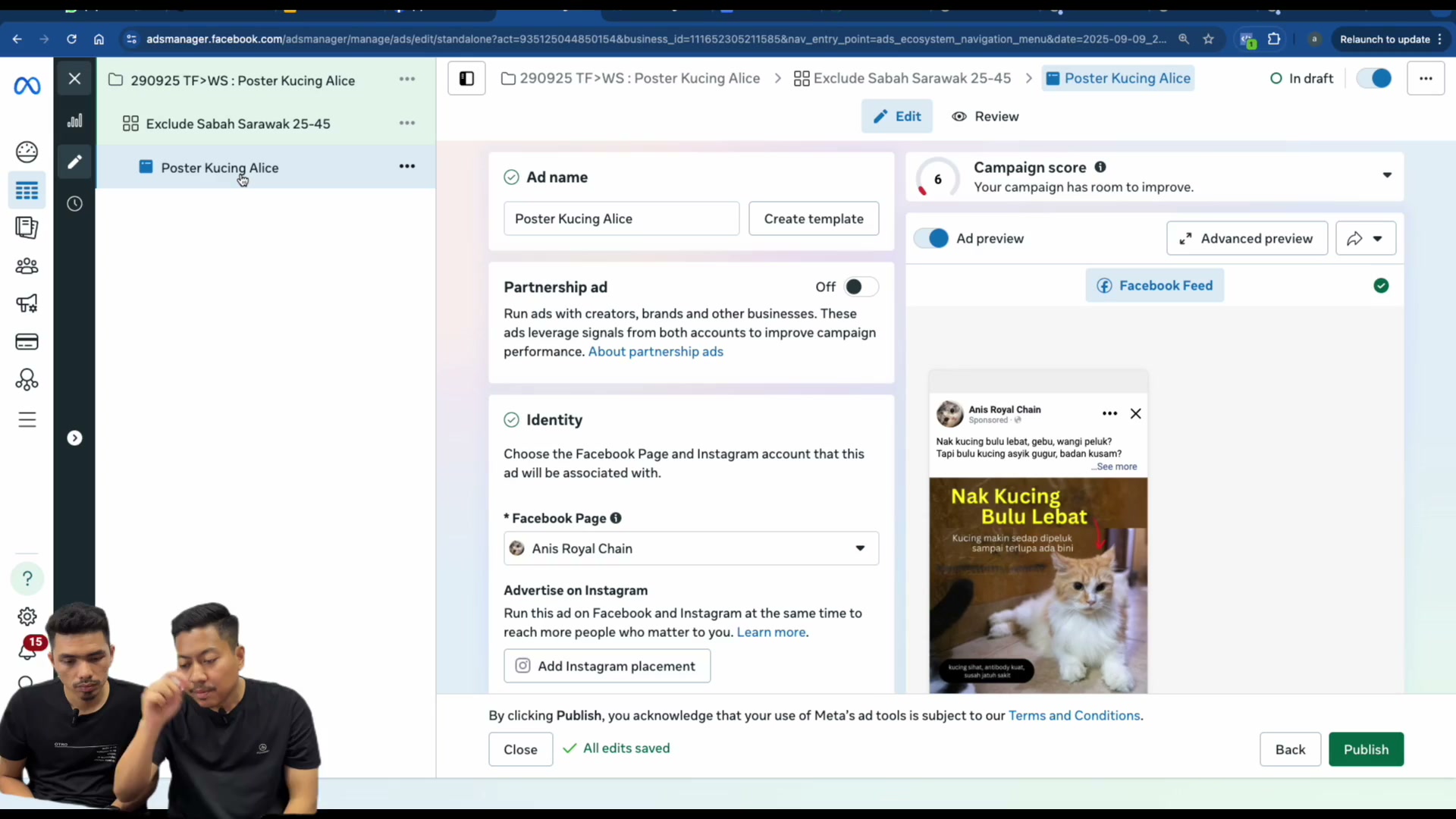This screenshot has width=1456, height=819.
Task: Disable the Ad preview toggle
Action: click(931, 238)
